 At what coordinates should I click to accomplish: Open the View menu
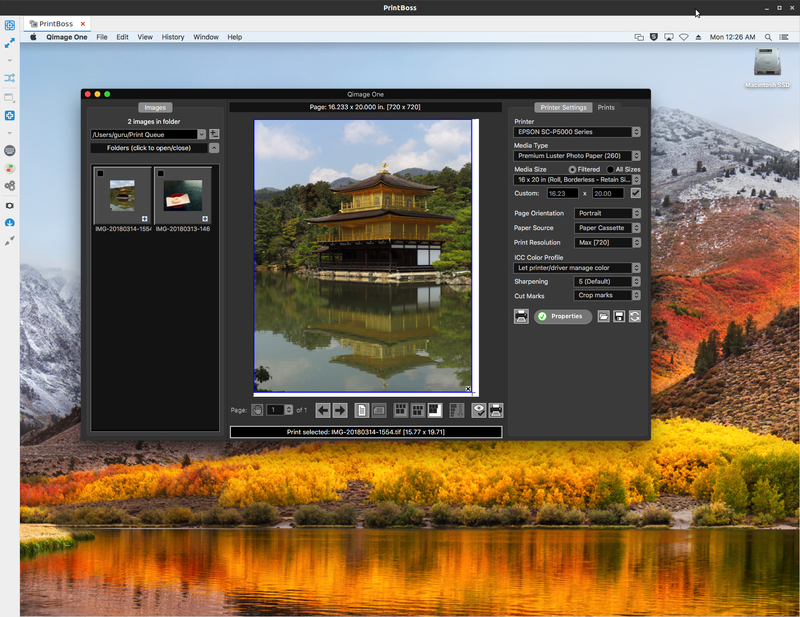(145, 37)
